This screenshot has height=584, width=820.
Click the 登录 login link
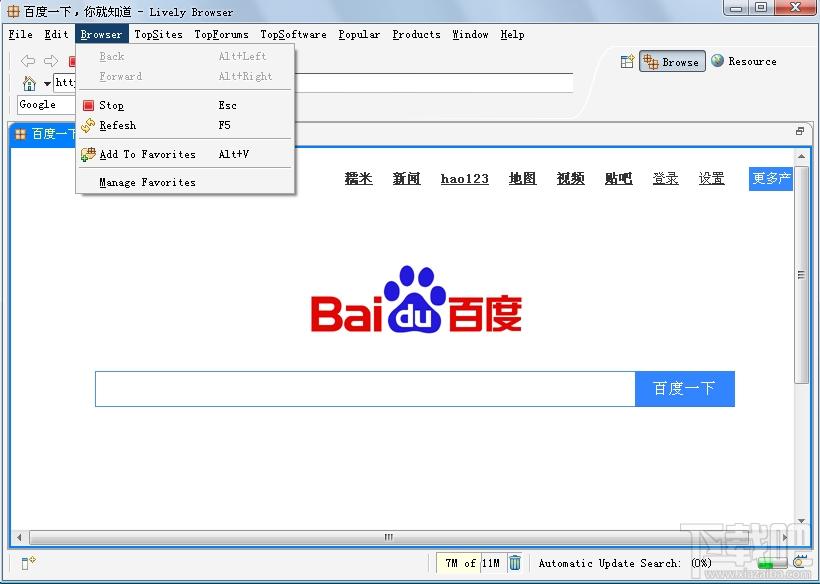tap(665, 179)
